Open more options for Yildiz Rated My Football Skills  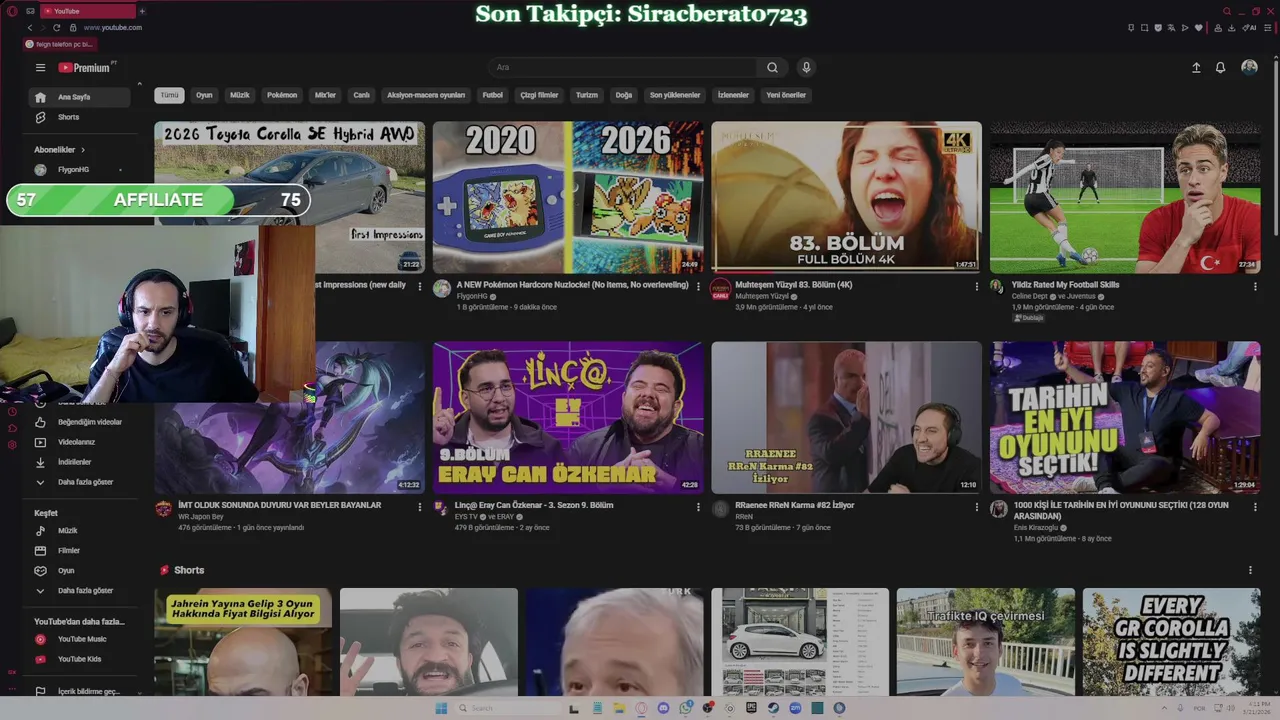pyautogui.click(x=1255, y=286)
